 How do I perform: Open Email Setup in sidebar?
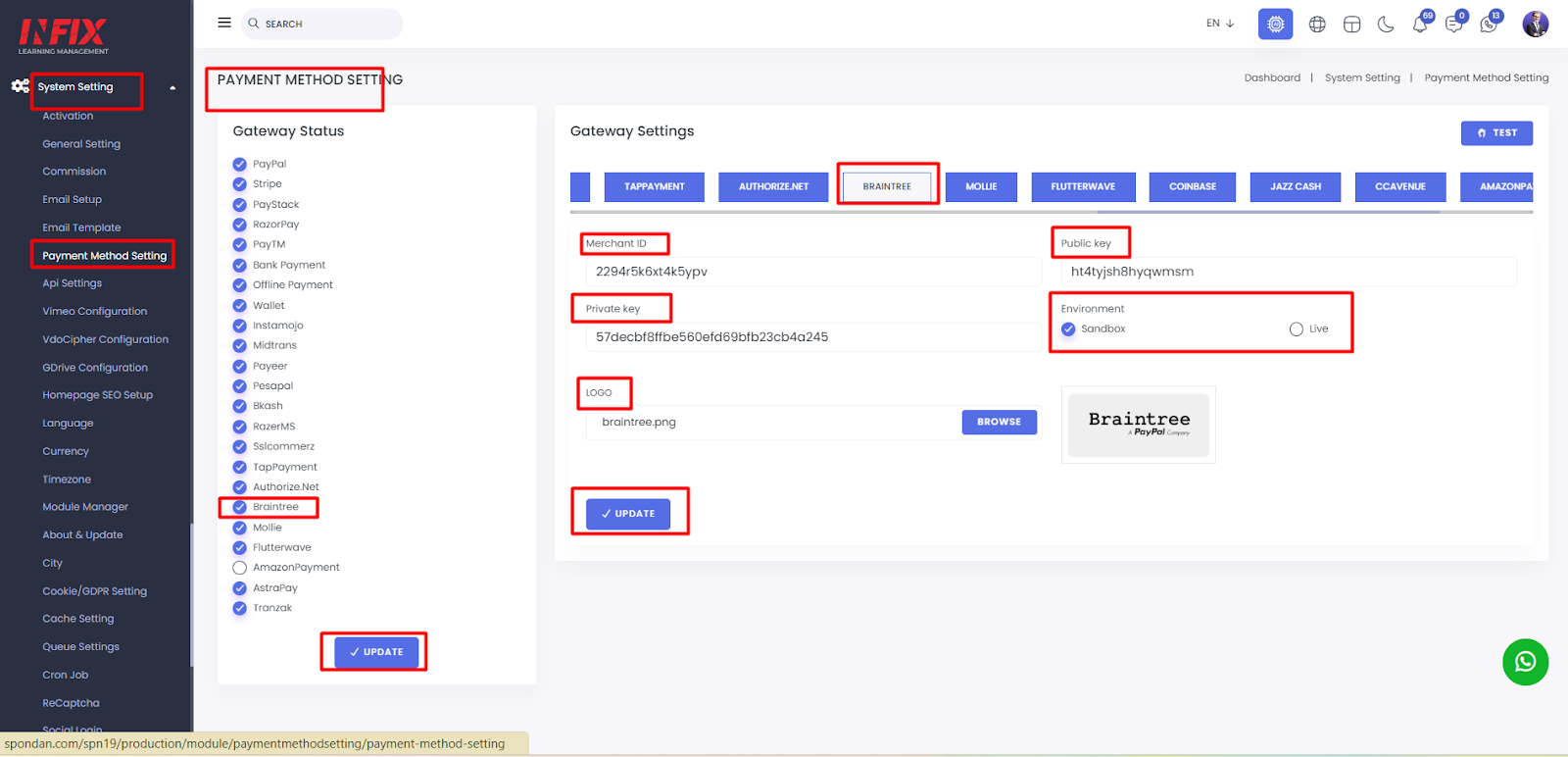pos(73,199)
